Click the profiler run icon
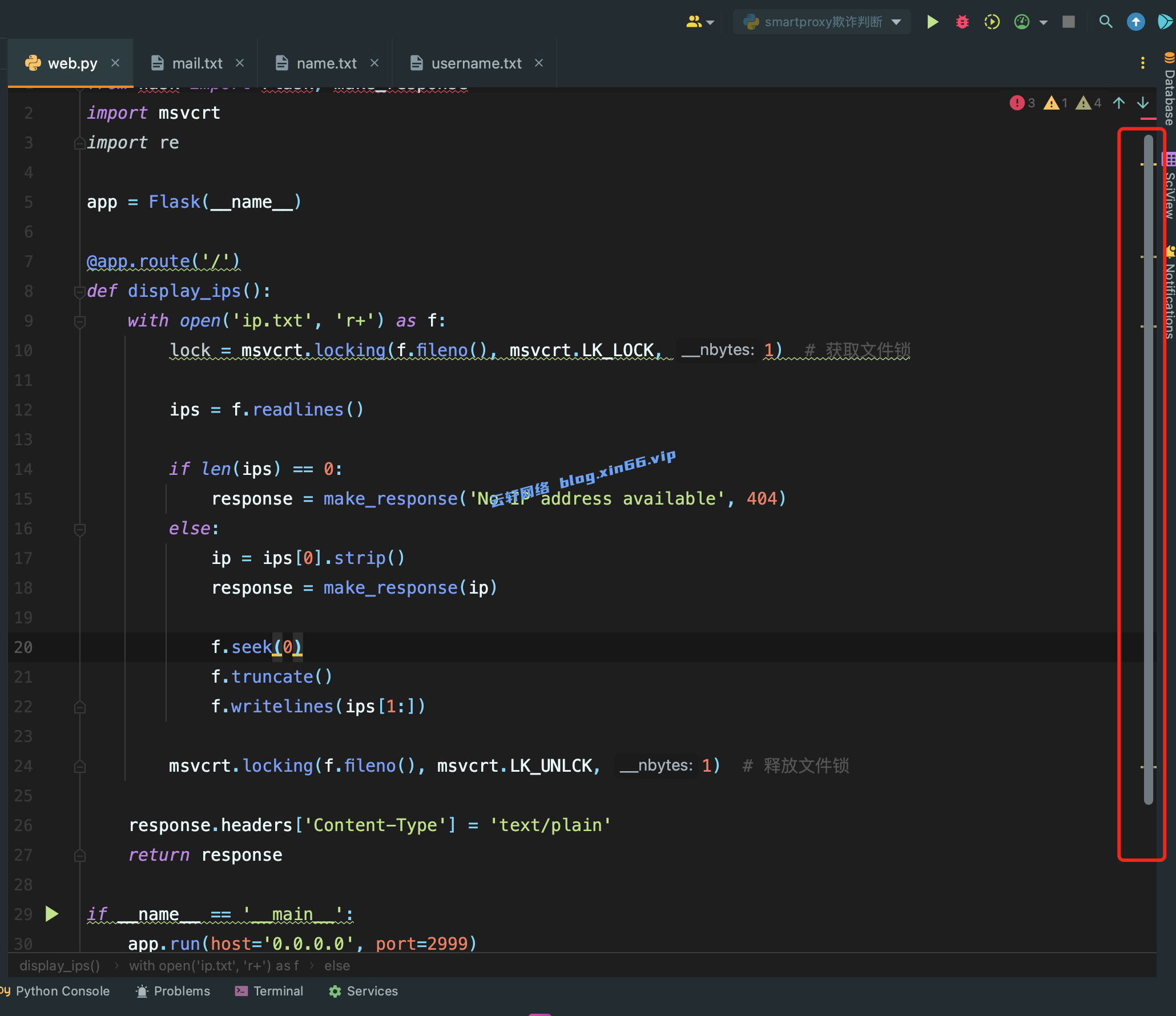 (x=1021, y=22)
